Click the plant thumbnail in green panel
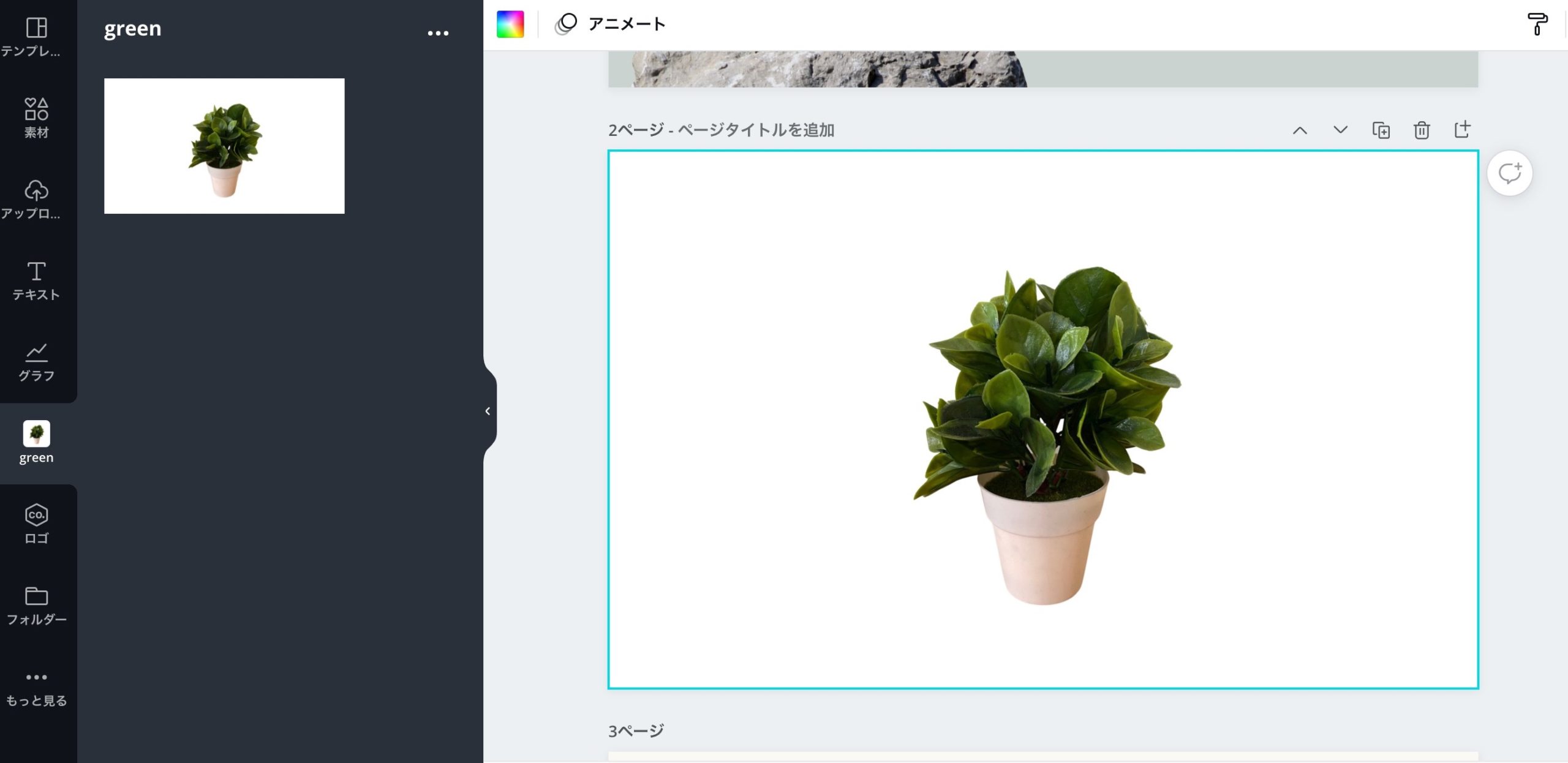The width and height of the screenshot is (1568, 763). pos(224,146)
